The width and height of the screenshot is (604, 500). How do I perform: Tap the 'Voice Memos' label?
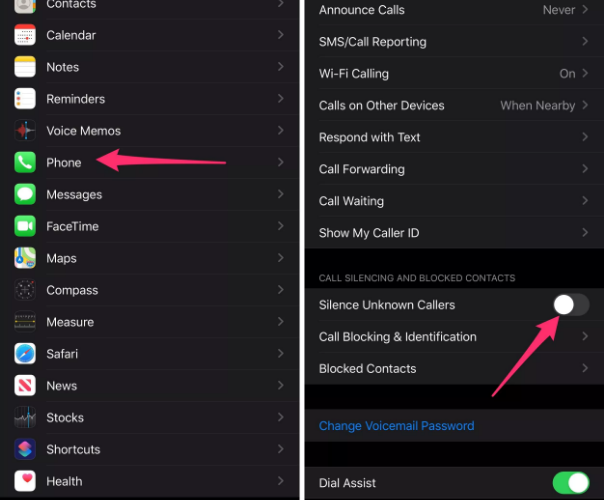[x=84, y=131]
